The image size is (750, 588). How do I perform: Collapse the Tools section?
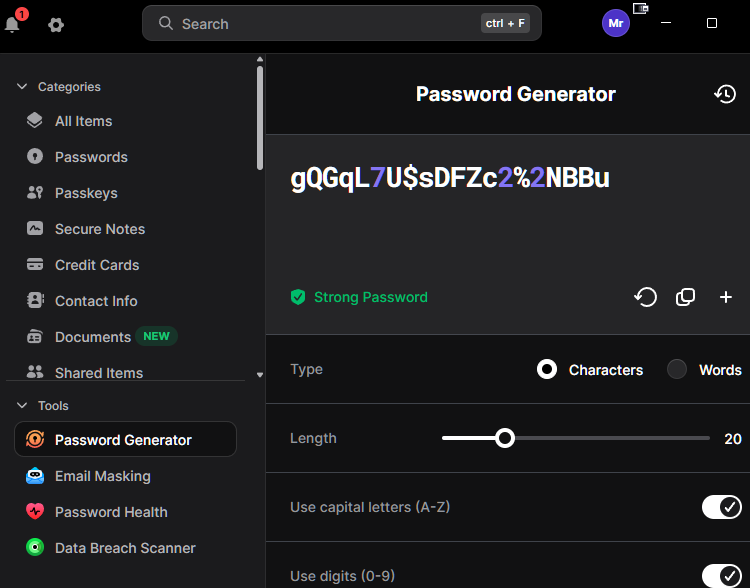[22, 406]
